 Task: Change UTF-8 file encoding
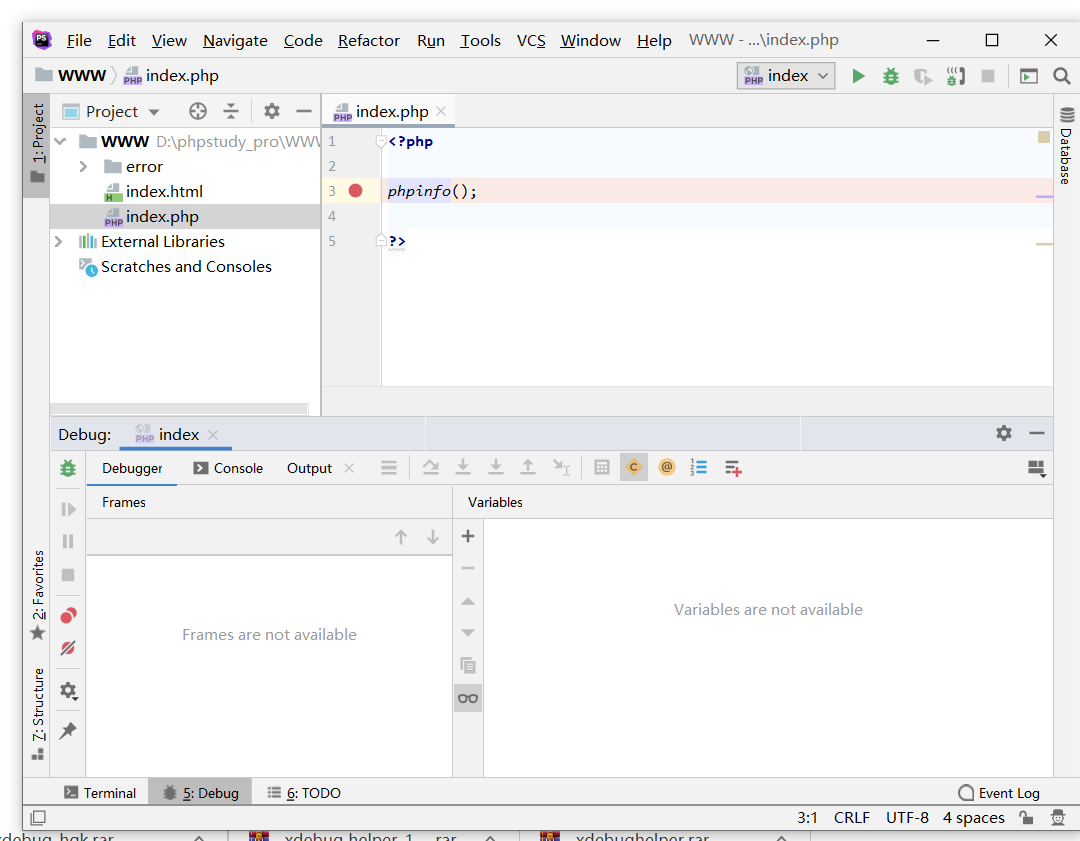(x=907, y=818)
